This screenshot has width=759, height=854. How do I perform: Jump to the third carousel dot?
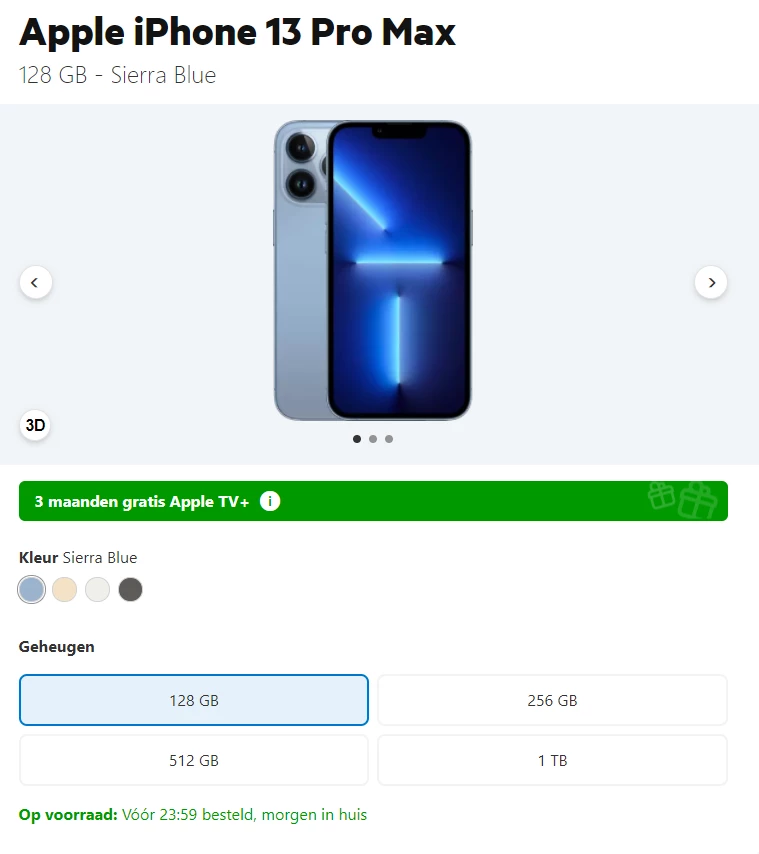coord(389,439)
